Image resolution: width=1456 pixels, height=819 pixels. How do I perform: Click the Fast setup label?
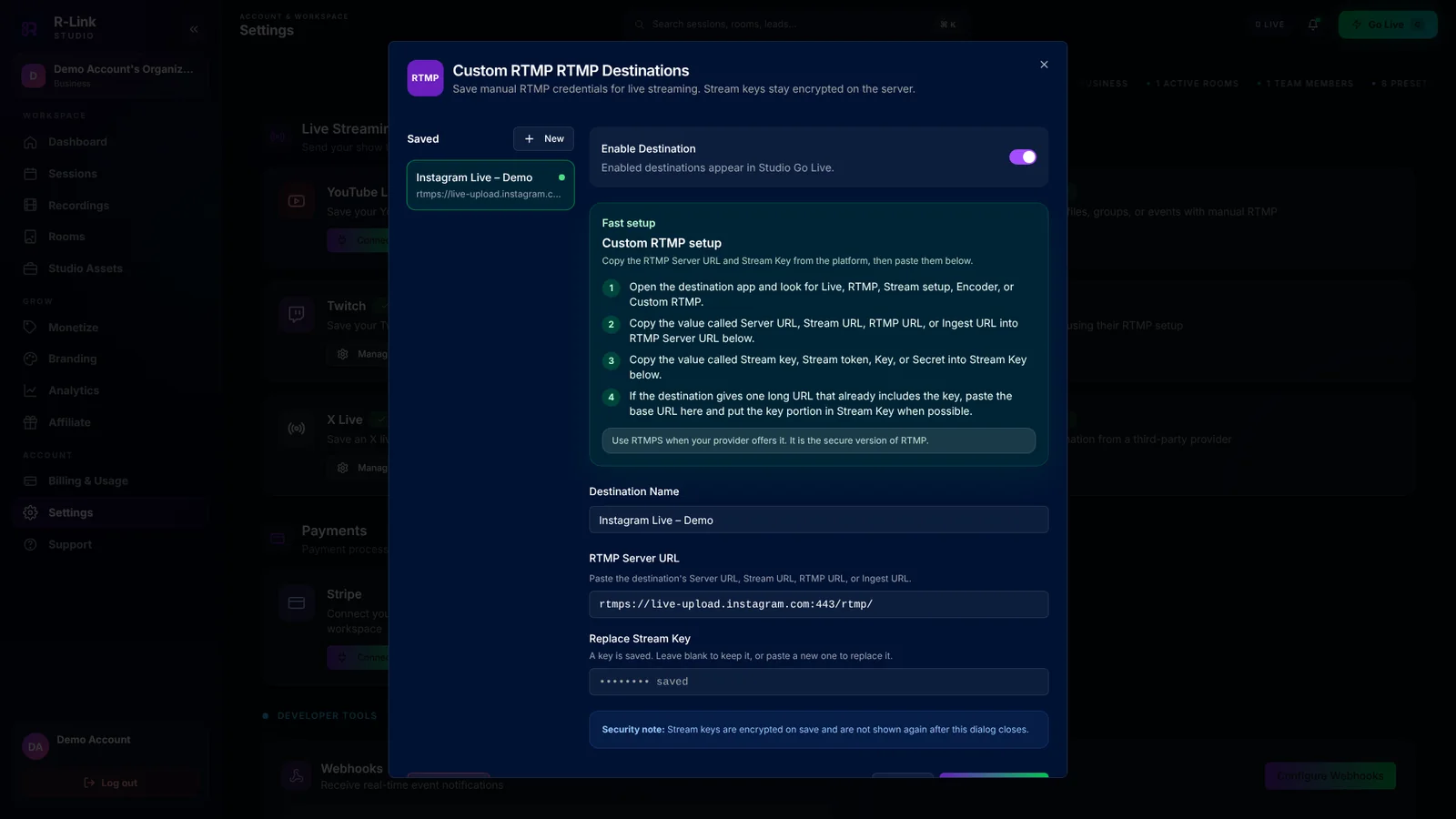pyautogui.click(x=628, y=223)
